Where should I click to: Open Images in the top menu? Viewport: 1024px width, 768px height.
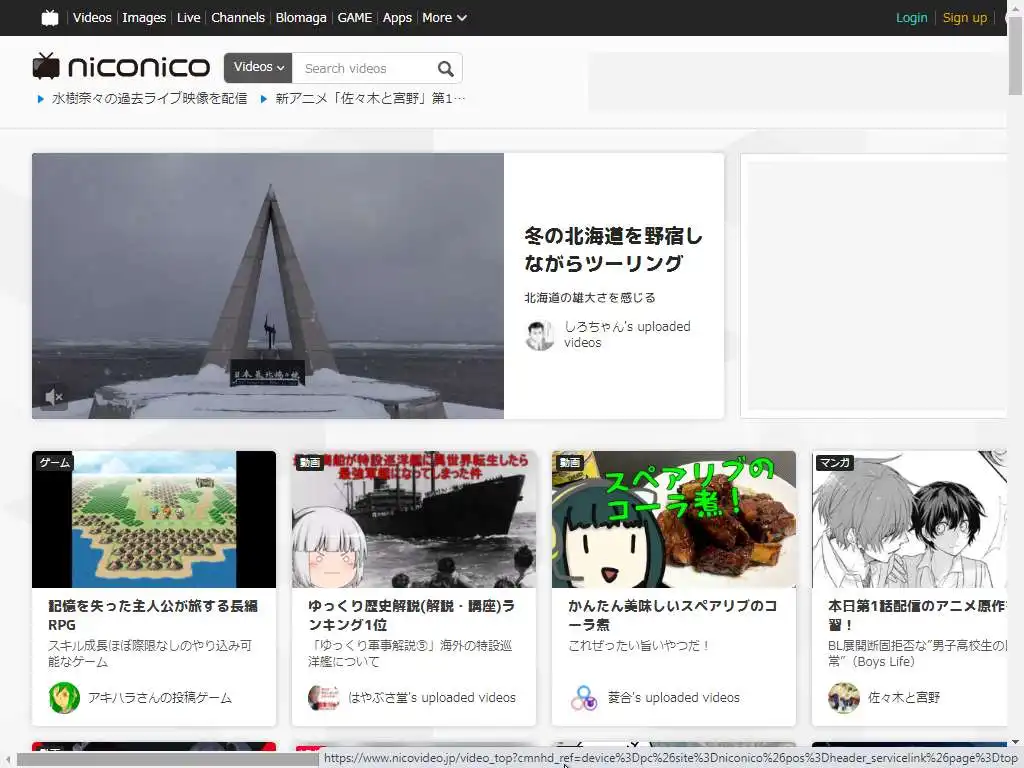[x=144, y=18]
